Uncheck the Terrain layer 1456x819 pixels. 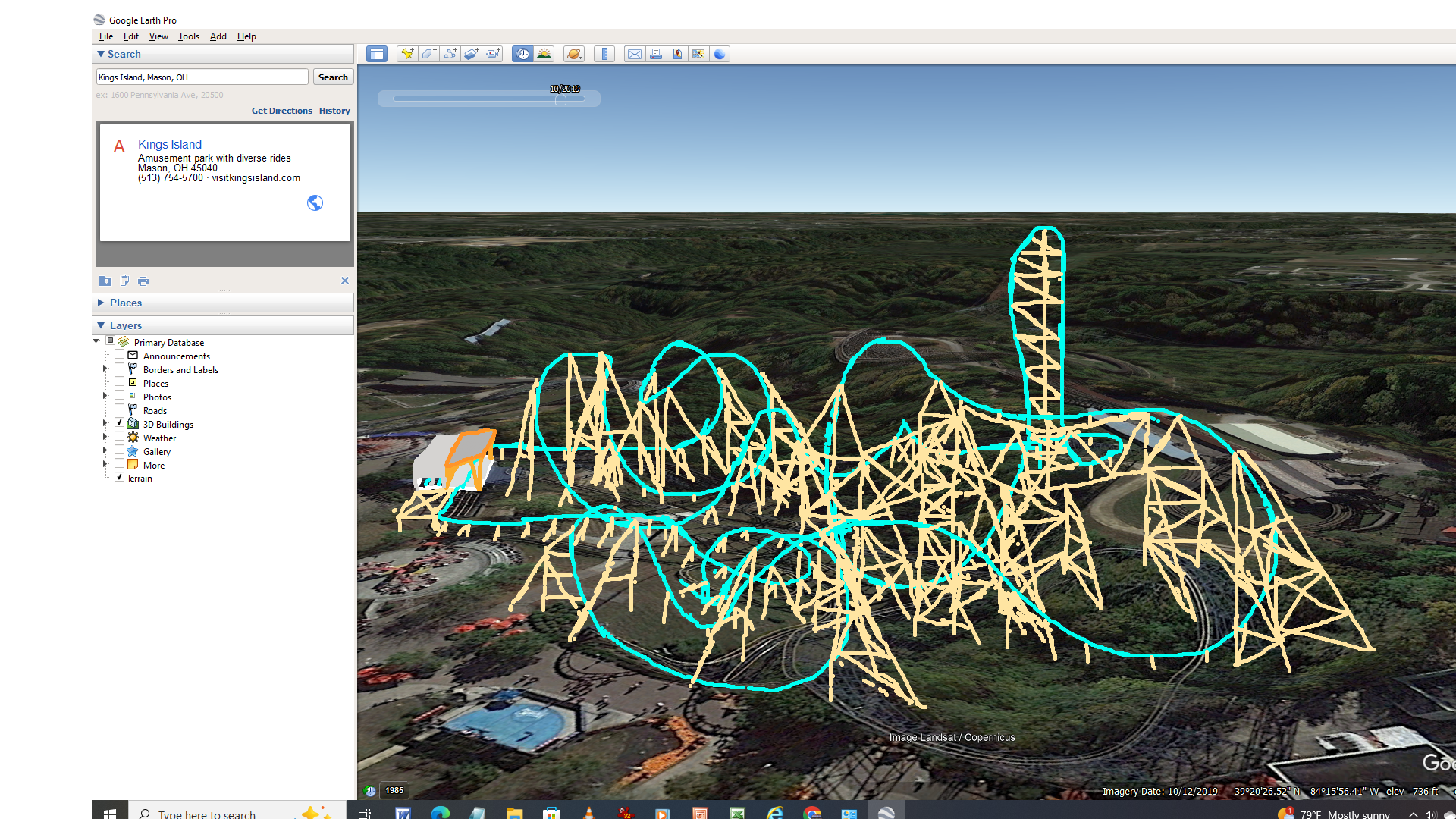[119, 478]
